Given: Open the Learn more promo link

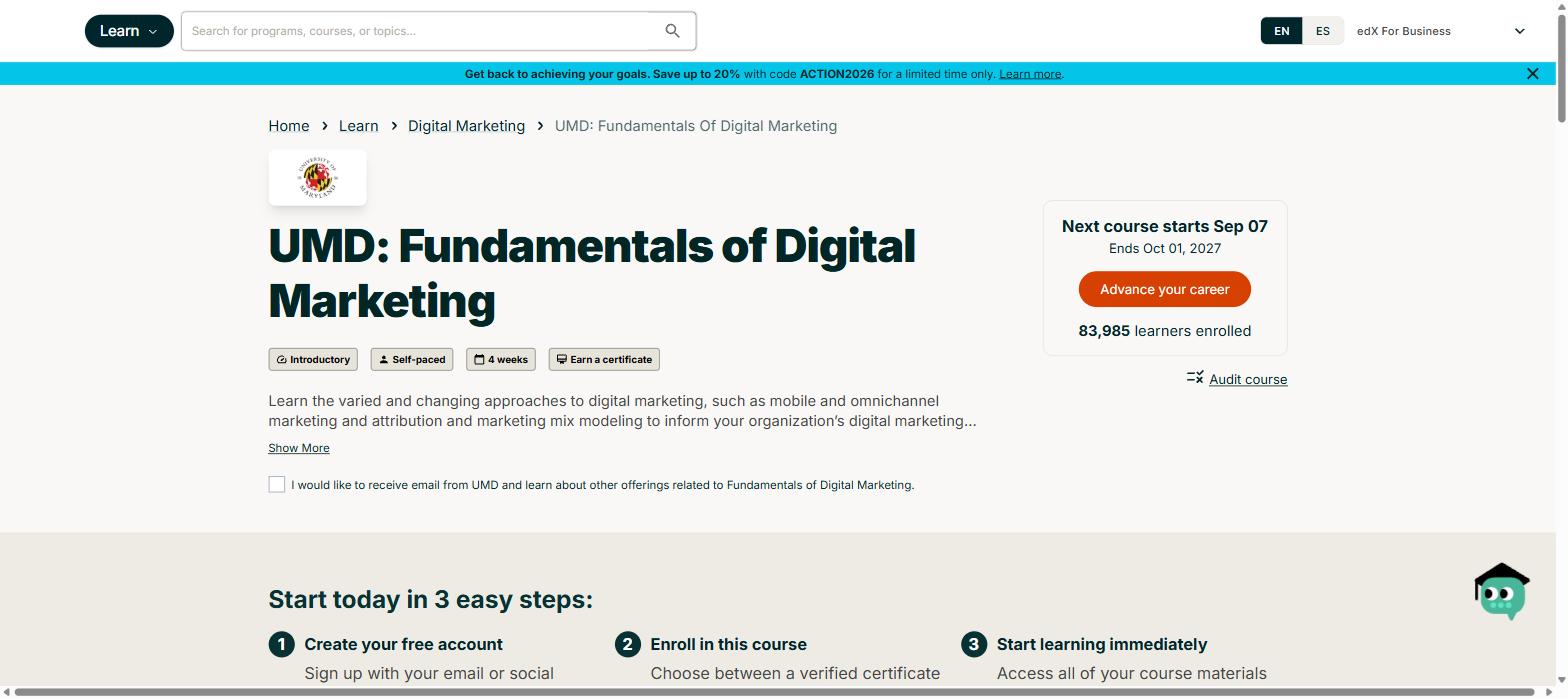Looking at the screenshot, I should (1030, 74).
